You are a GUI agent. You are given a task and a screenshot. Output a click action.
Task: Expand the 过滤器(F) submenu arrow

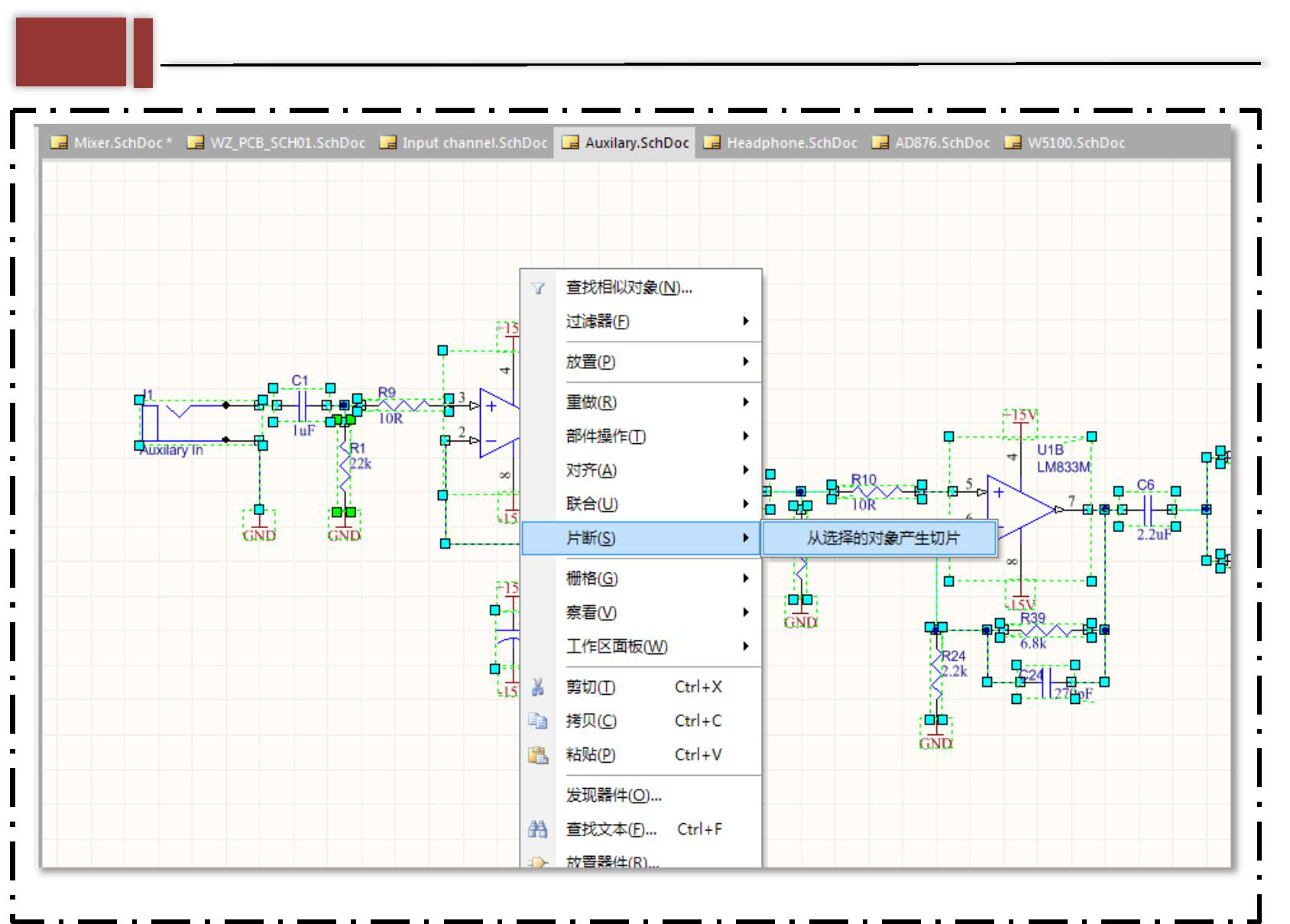(x=745, y=322)
